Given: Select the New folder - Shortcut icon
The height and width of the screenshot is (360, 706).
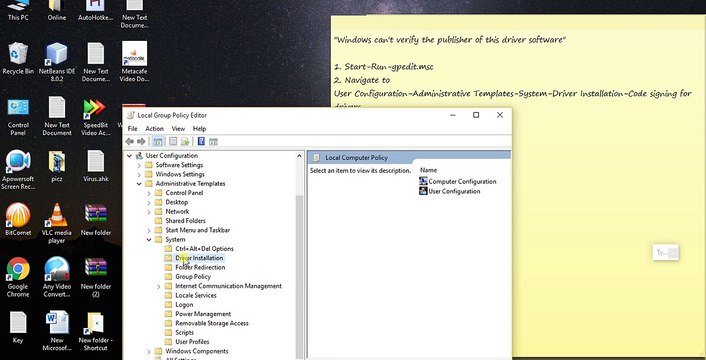Looking at the screenshot, I should 95,331.
